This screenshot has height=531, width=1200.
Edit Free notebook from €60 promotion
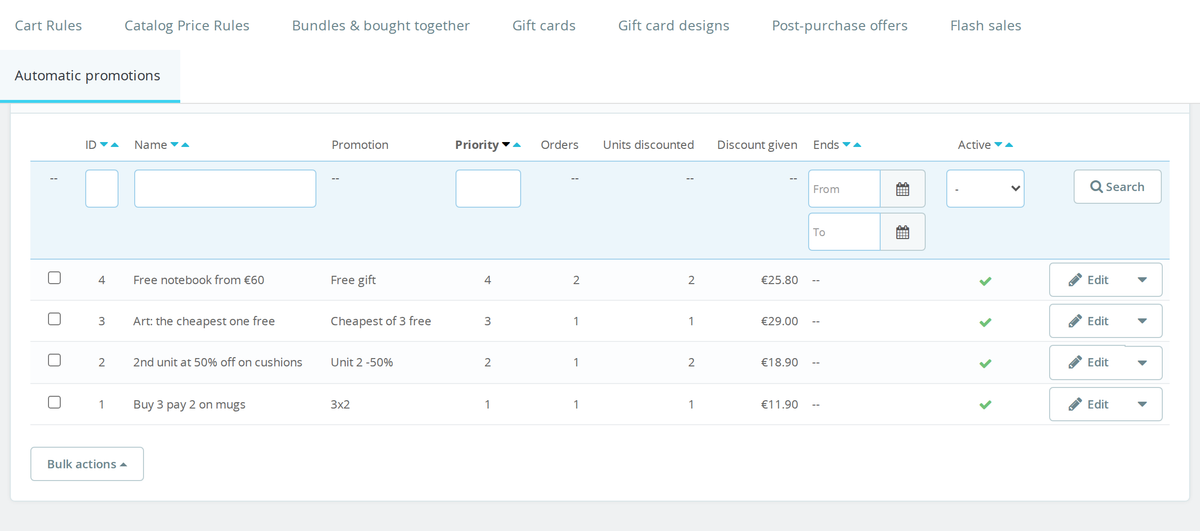[1087, 280]
